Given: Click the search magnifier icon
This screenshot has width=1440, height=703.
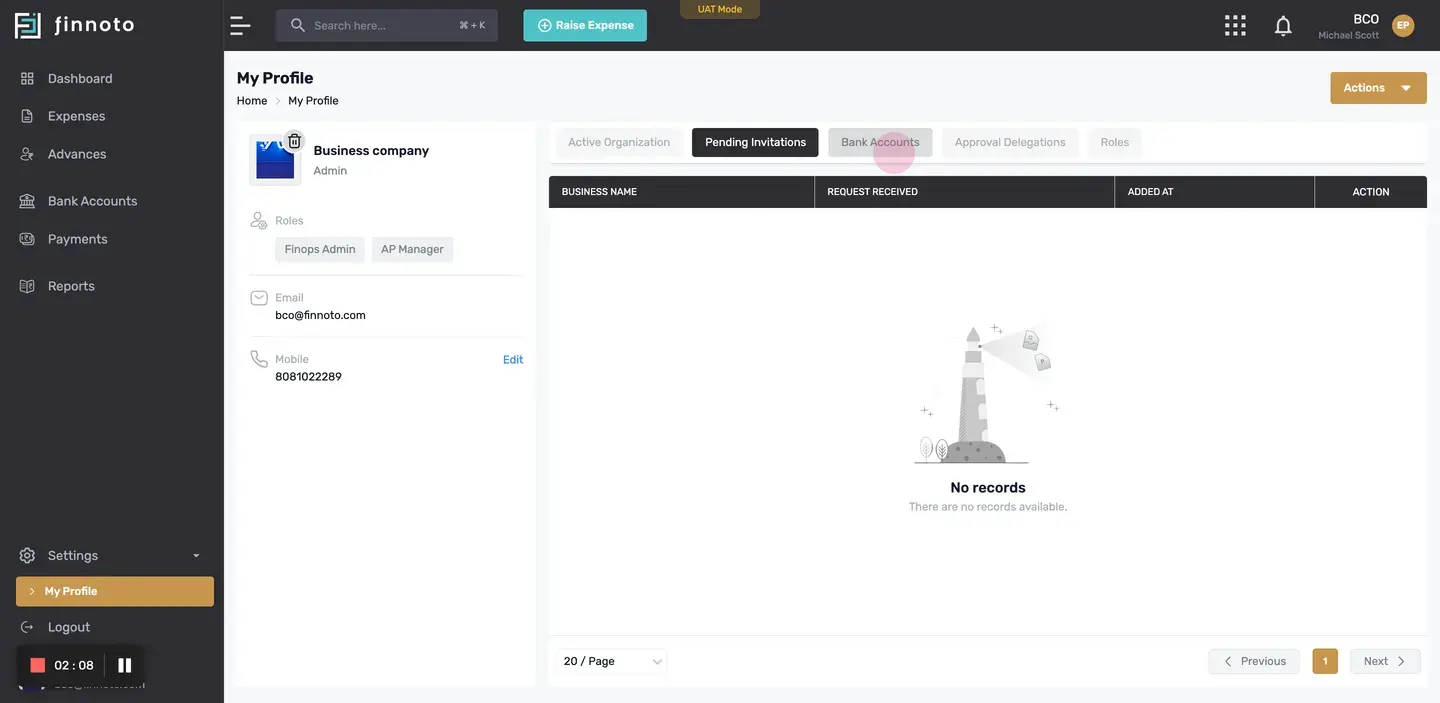Looking at the screenshot, I should pos(298,25).
